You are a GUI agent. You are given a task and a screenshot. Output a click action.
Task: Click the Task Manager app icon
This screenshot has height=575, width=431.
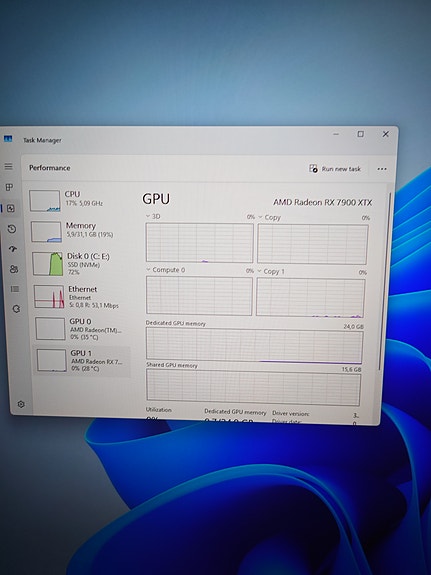8,139
